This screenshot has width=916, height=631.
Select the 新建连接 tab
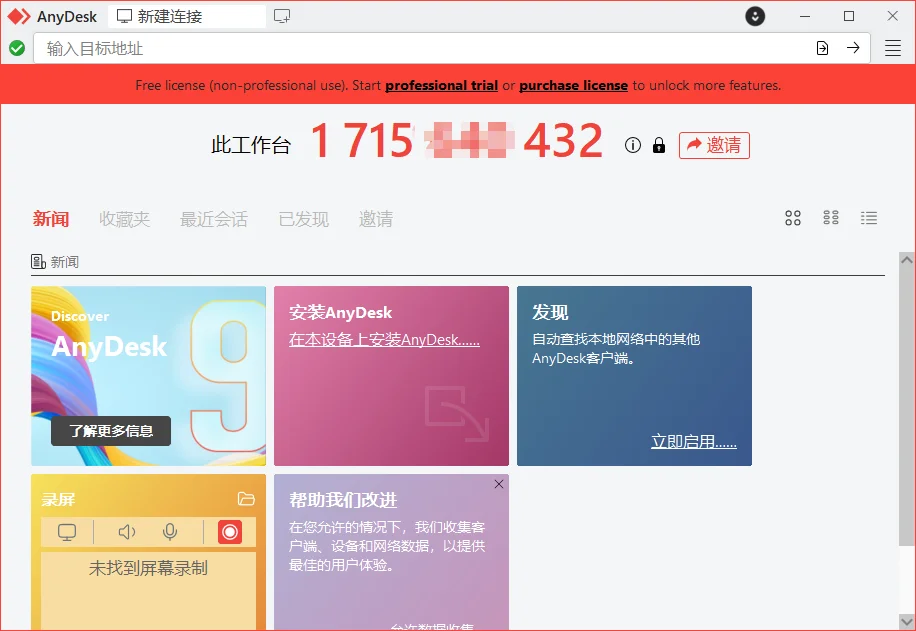click(x=187, y=16)
